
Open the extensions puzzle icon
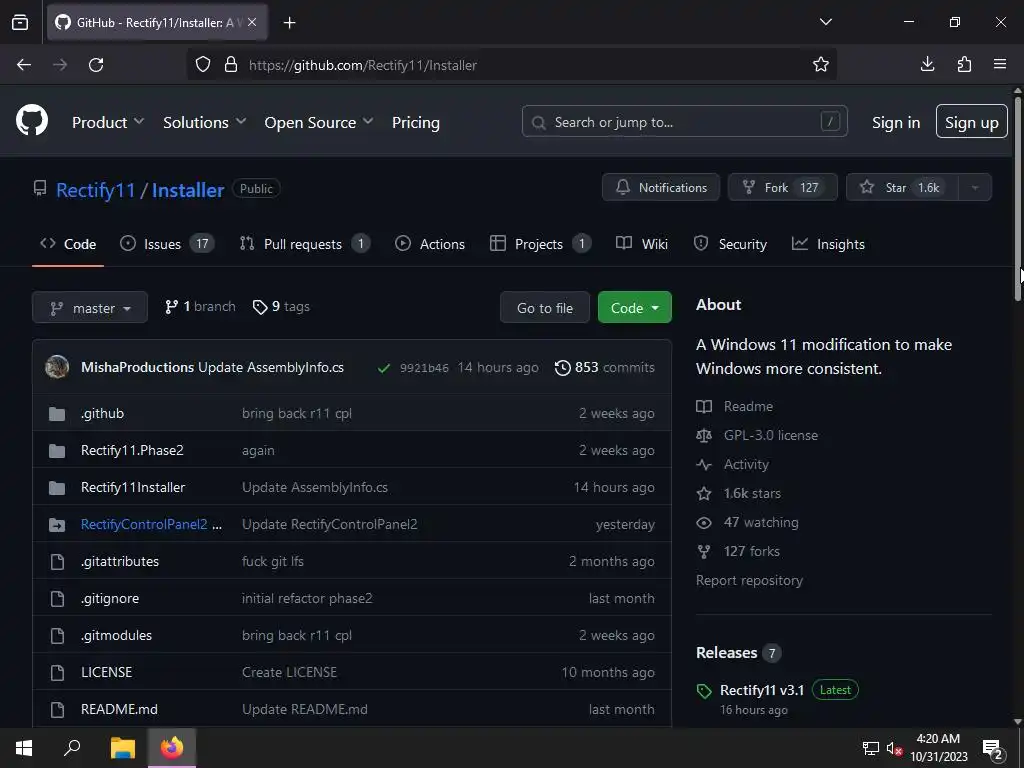click(964, 64)
